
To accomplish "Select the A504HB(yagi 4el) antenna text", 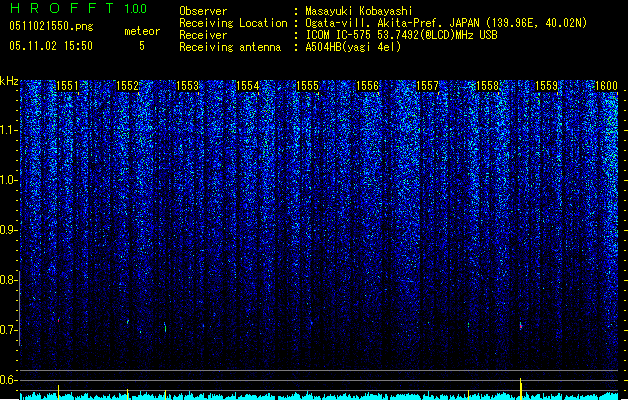I will coord(353,47).
